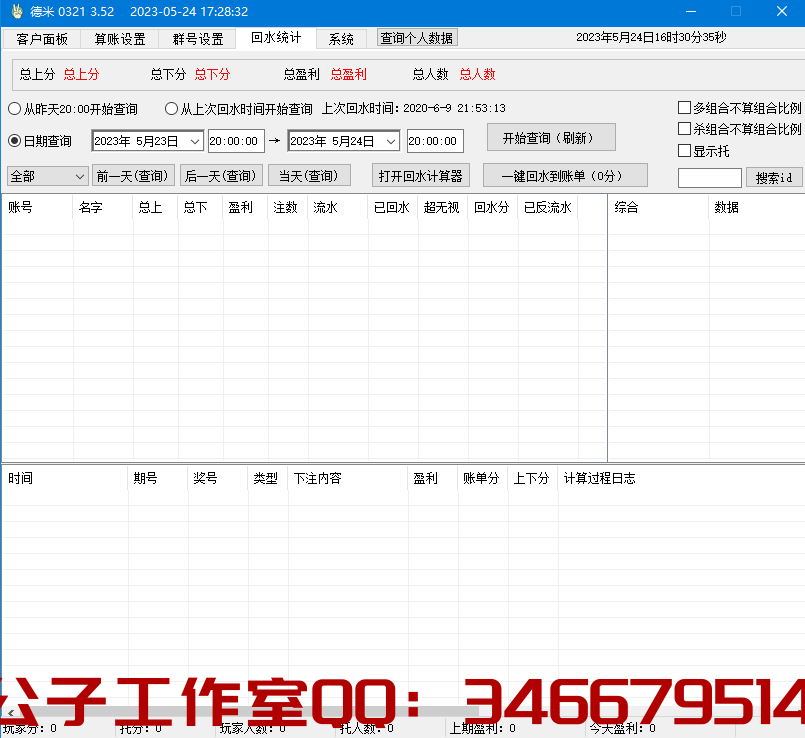Switch to the 客户面板 tab
Screen dimensions: 805x738
pyautogui.click(x=42, y=39)
